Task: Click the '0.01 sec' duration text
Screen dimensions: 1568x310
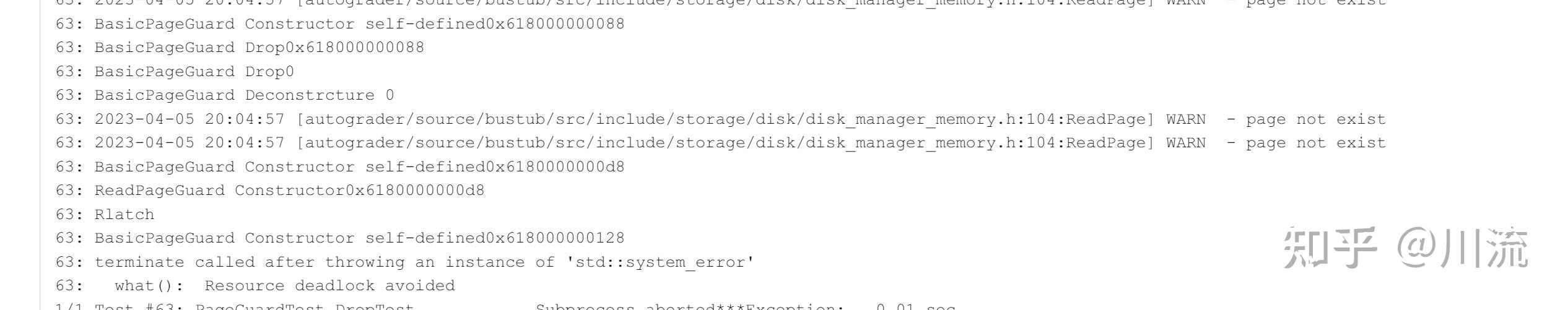Action: [x=915, y=307]
